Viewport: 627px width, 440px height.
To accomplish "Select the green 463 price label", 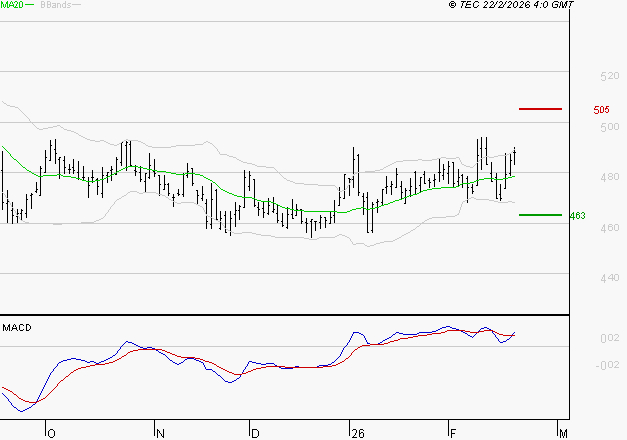I will (x=577, y=216).
